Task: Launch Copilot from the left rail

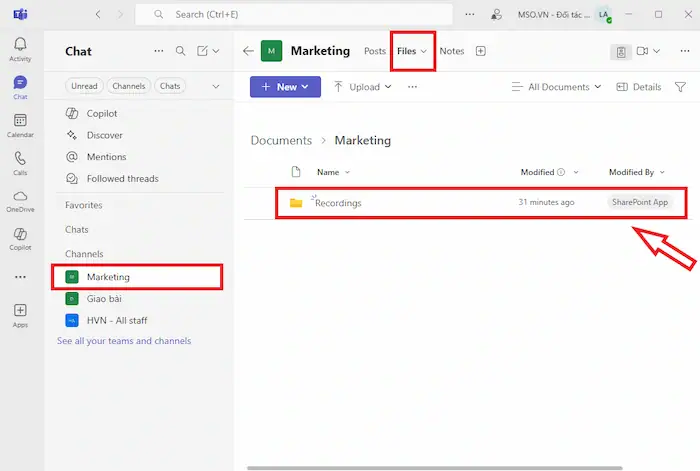Action: coord(20,237)
